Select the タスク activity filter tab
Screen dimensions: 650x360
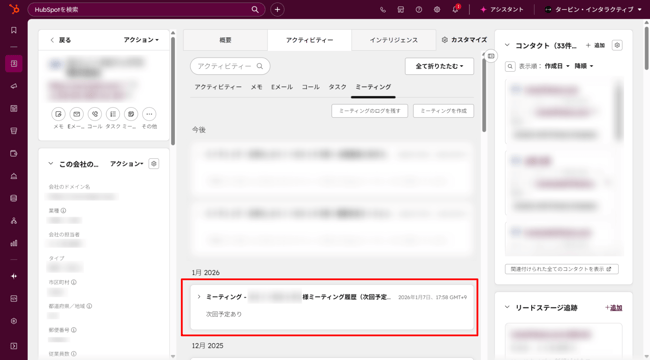pyautogui.click(x=337, y=87)
